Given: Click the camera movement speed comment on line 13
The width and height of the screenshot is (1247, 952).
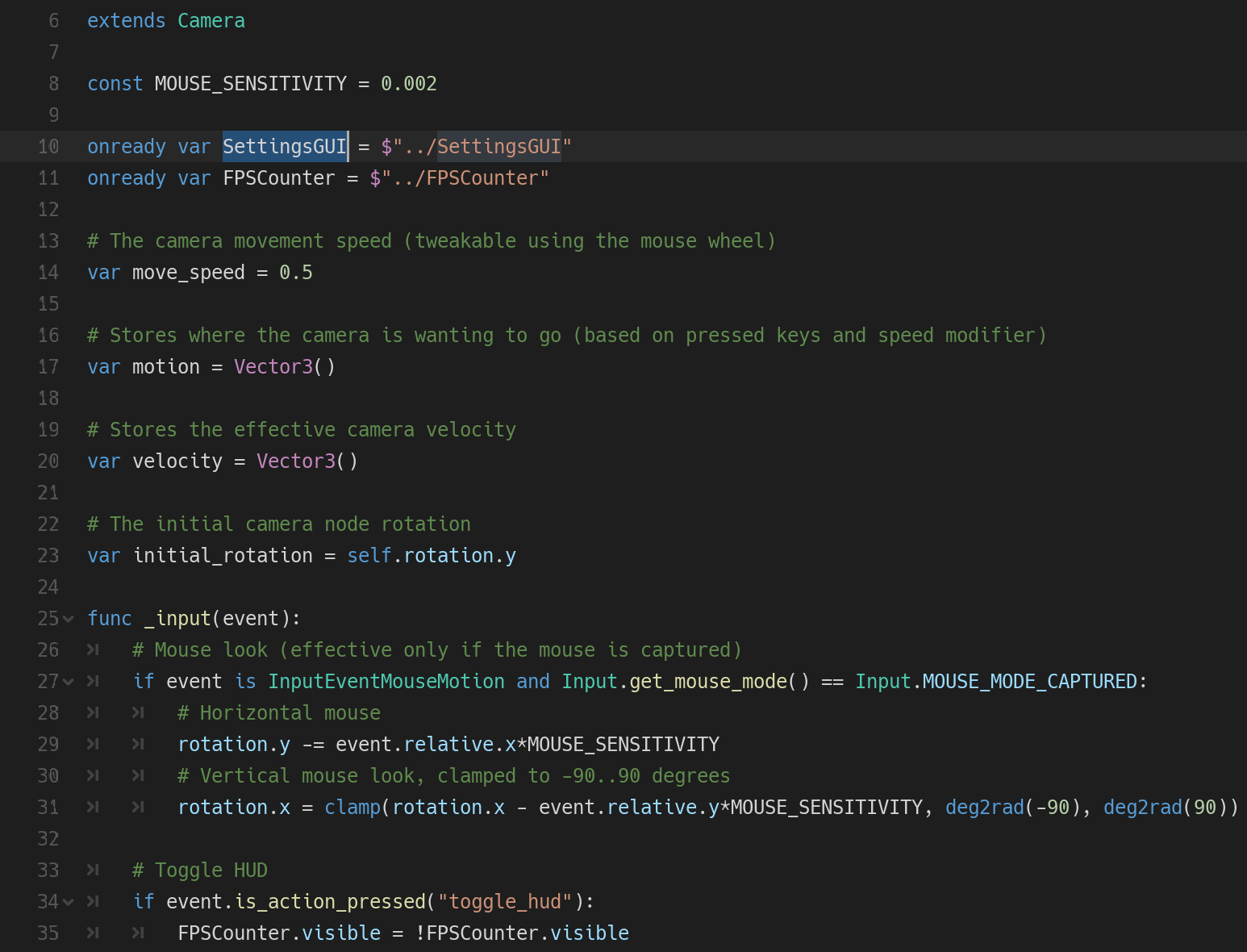Looking at the screenshot, I should click(432, 241).
